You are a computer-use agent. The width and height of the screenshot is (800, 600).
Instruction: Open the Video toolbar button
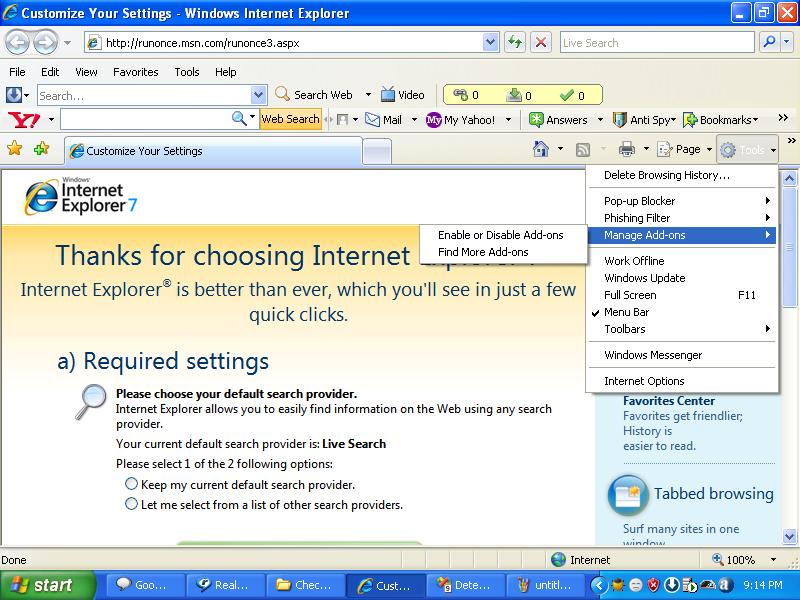pyautogui.click(x=403, y=95)
